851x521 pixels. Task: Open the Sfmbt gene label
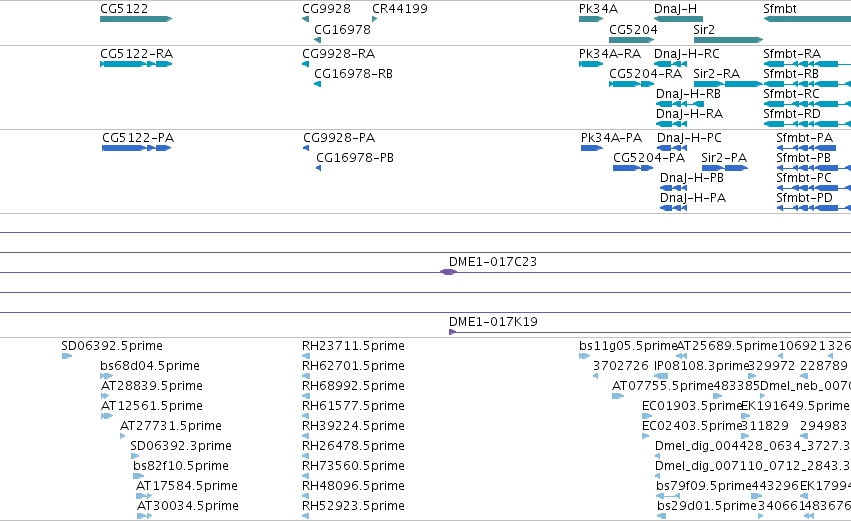click(x=779, y=9)
